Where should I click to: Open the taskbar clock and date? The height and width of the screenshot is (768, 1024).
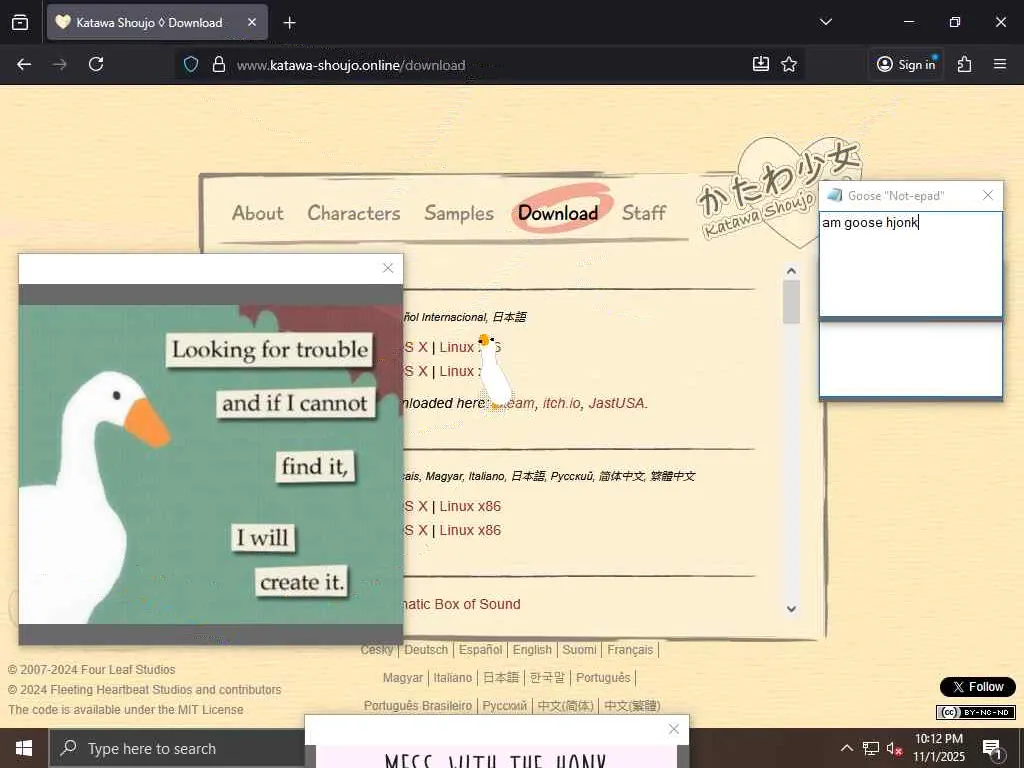click(x=938, y=748)
